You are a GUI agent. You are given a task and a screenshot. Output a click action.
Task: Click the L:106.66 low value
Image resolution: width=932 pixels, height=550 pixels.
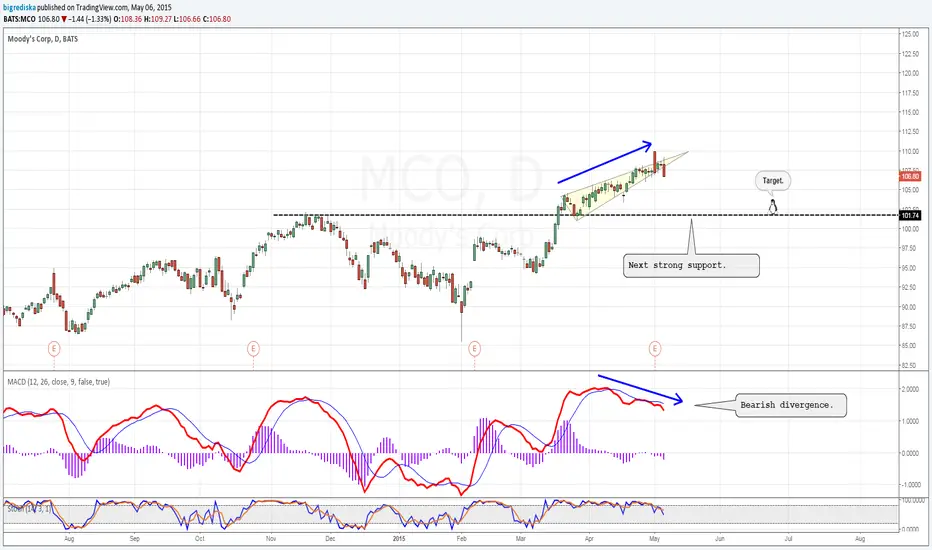[x=187, y=19]
